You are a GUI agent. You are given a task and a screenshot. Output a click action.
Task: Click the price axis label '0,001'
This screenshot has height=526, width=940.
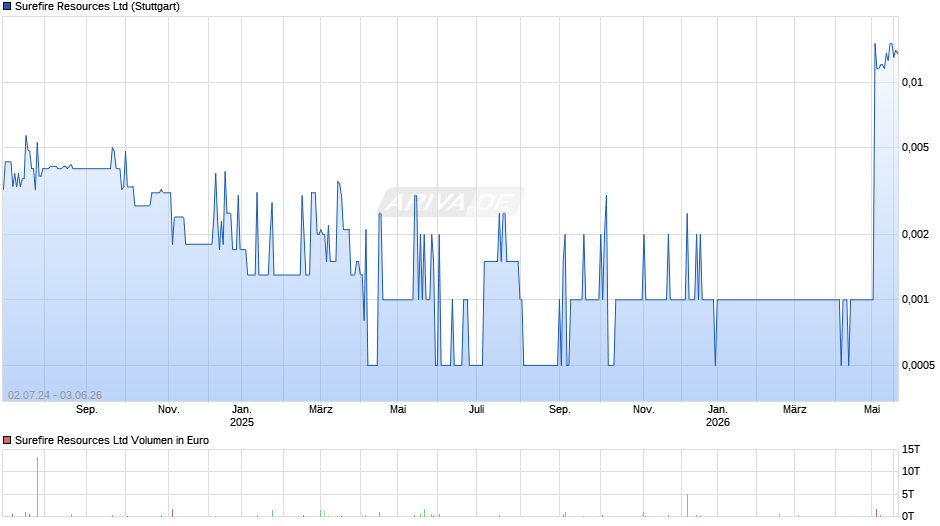(x=915, y=299)
